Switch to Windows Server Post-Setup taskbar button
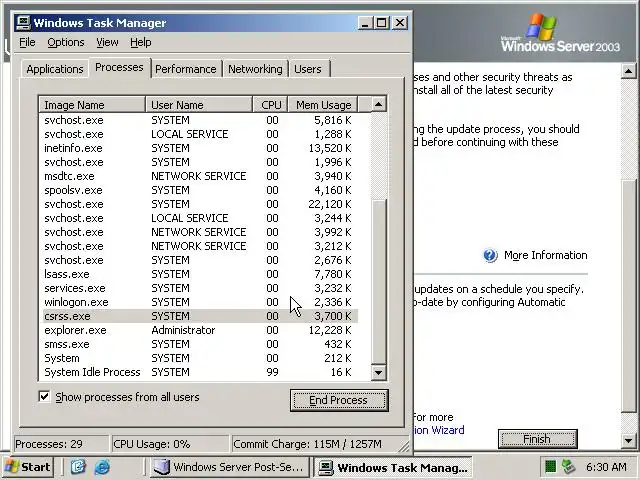The width and height of the screenshot is (640, 480). (229, 467)
